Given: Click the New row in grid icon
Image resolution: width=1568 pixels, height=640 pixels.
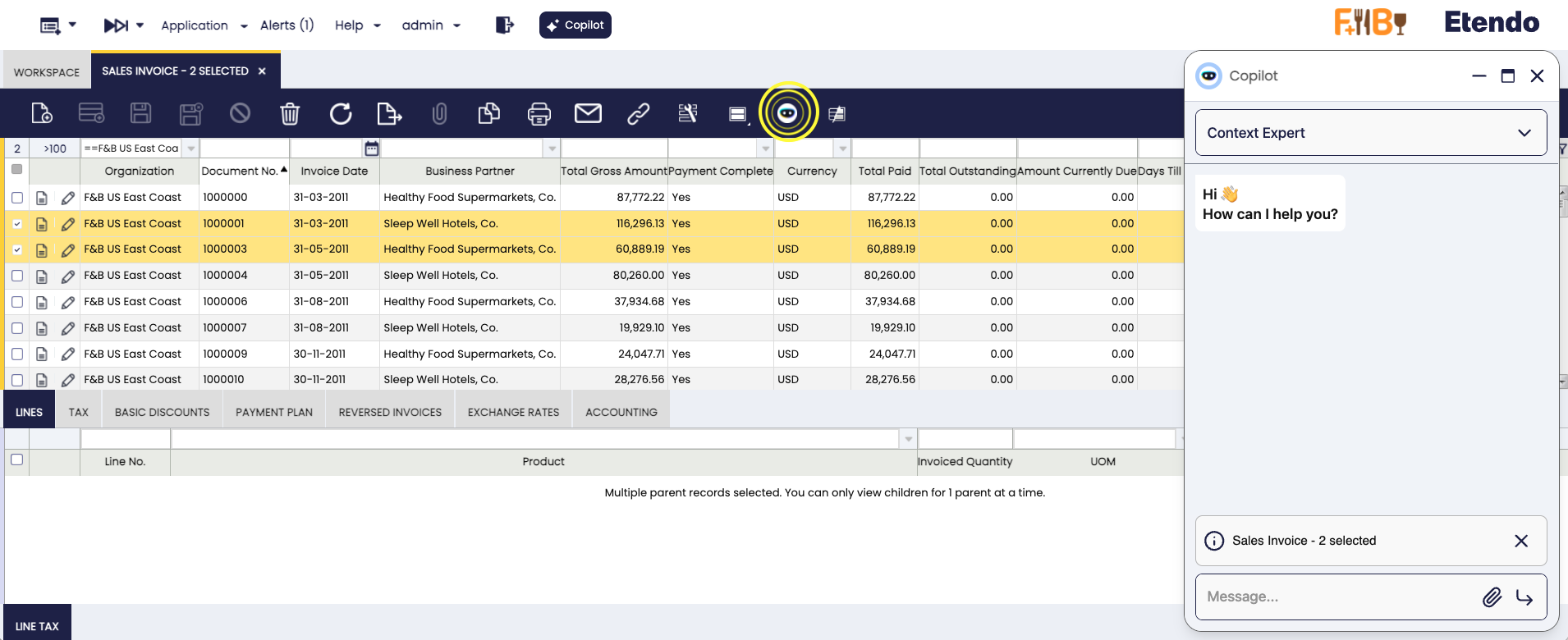Looking at the screenshot, I should 91,113.
